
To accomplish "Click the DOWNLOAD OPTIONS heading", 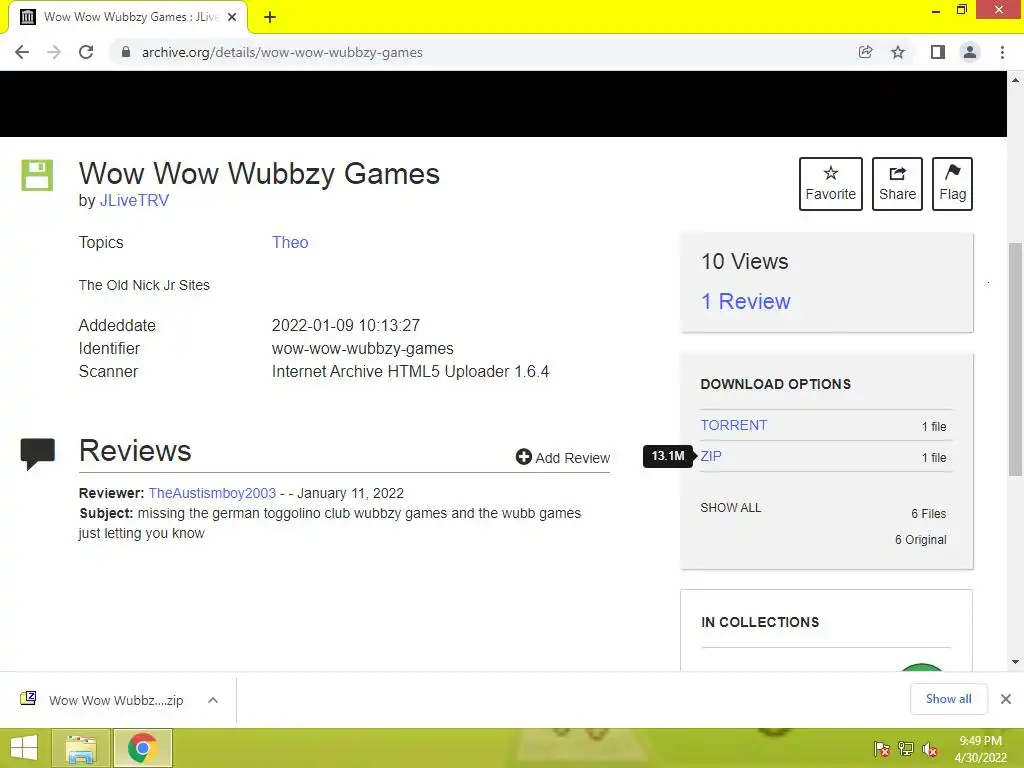I will (x=776, y=384).
